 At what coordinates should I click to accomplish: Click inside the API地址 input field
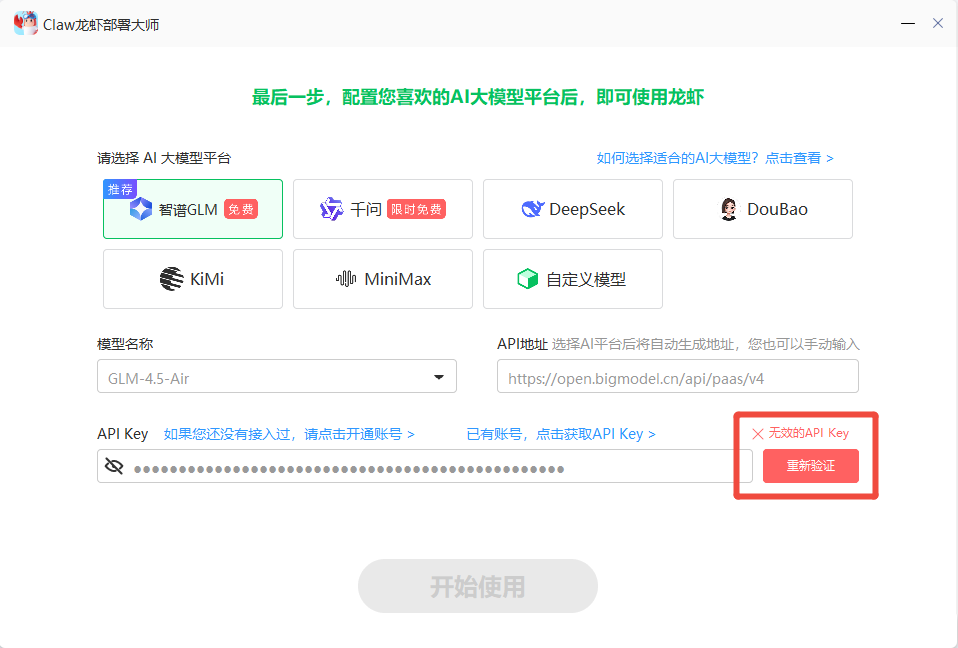tap(677, 376)
